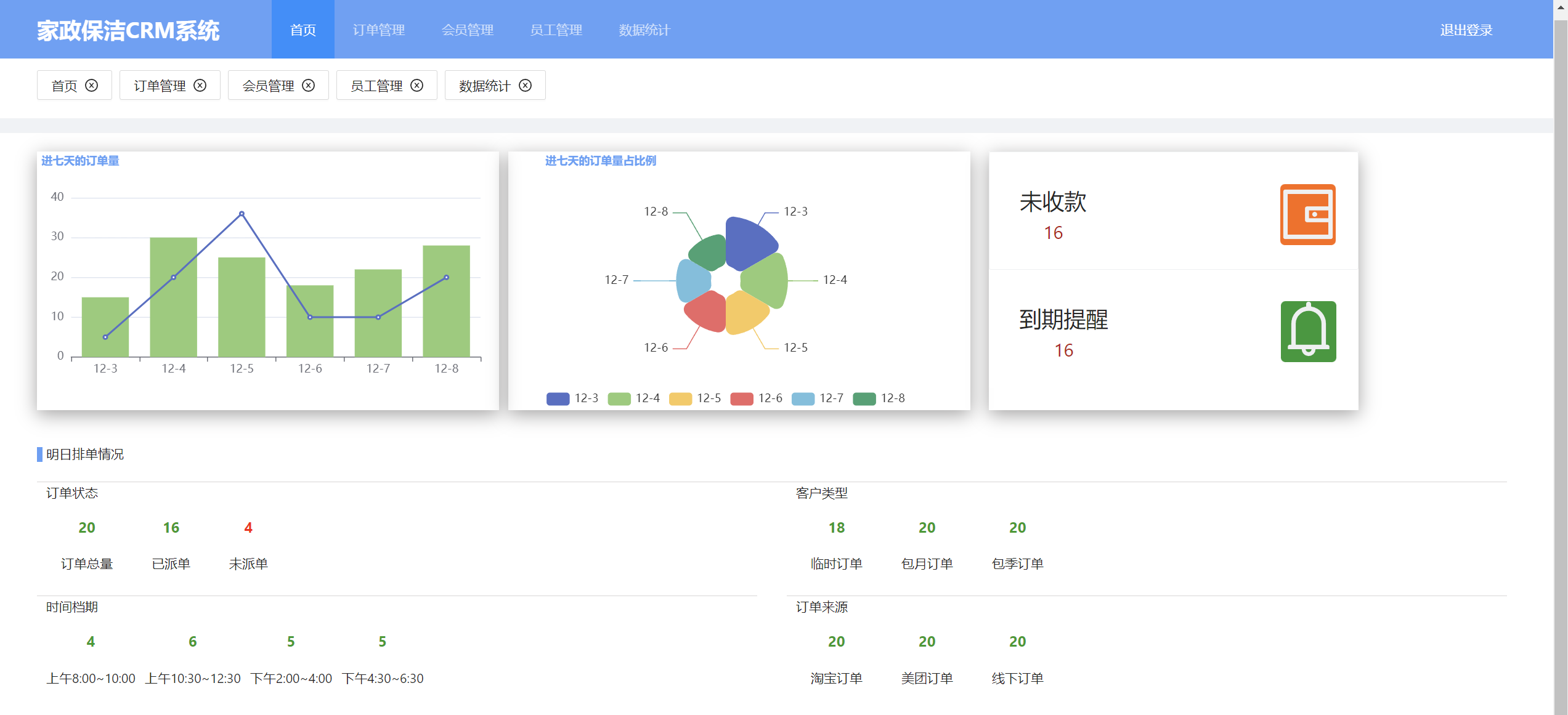Click the 上午10:30~12:30 time slot

click(193, 679)
